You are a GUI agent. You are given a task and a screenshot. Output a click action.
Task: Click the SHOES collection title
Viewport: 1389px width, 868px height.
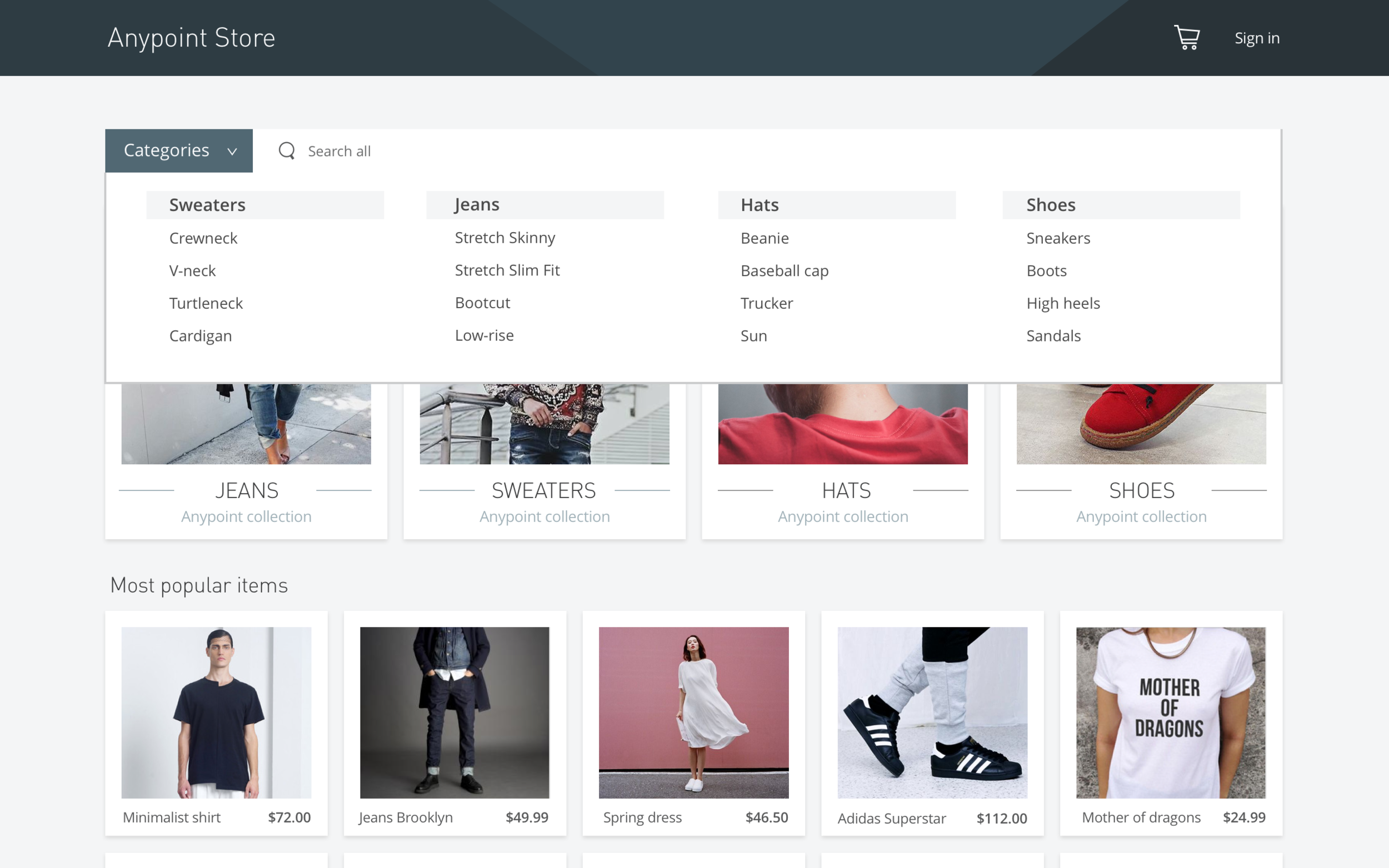pos(1142,490)
